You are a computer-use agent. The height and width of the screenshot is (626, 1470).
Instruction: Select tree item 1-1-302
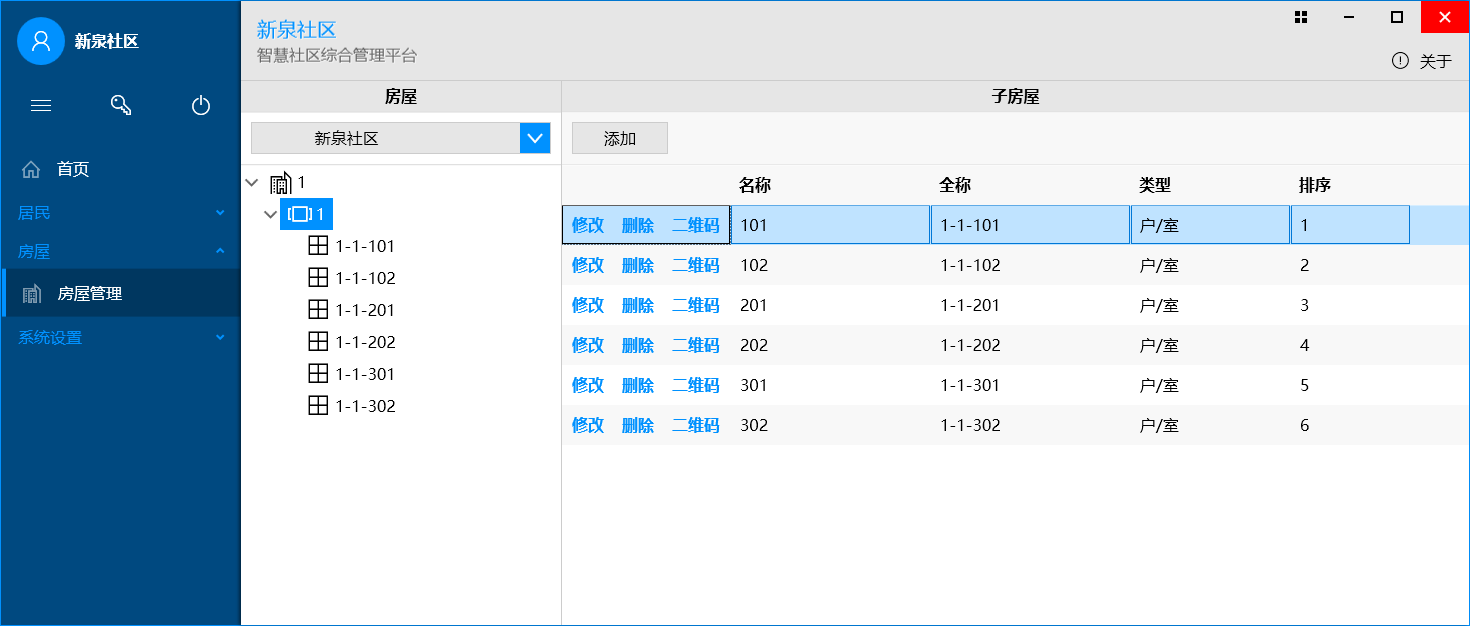[365, 406]
